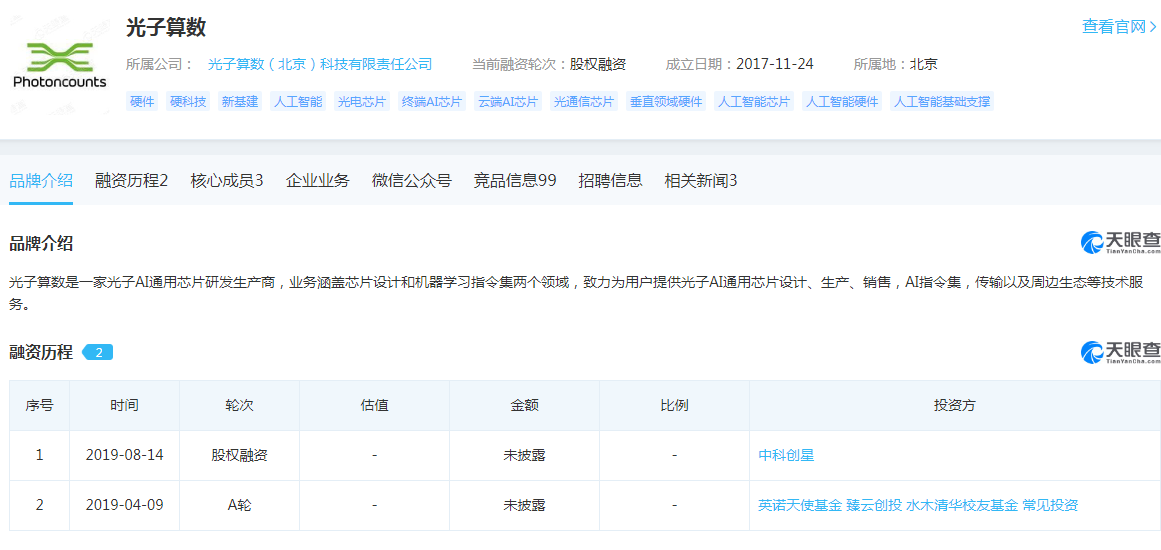
Task: Open investor 水木清华校友基金 link
Action: [963, 506]
